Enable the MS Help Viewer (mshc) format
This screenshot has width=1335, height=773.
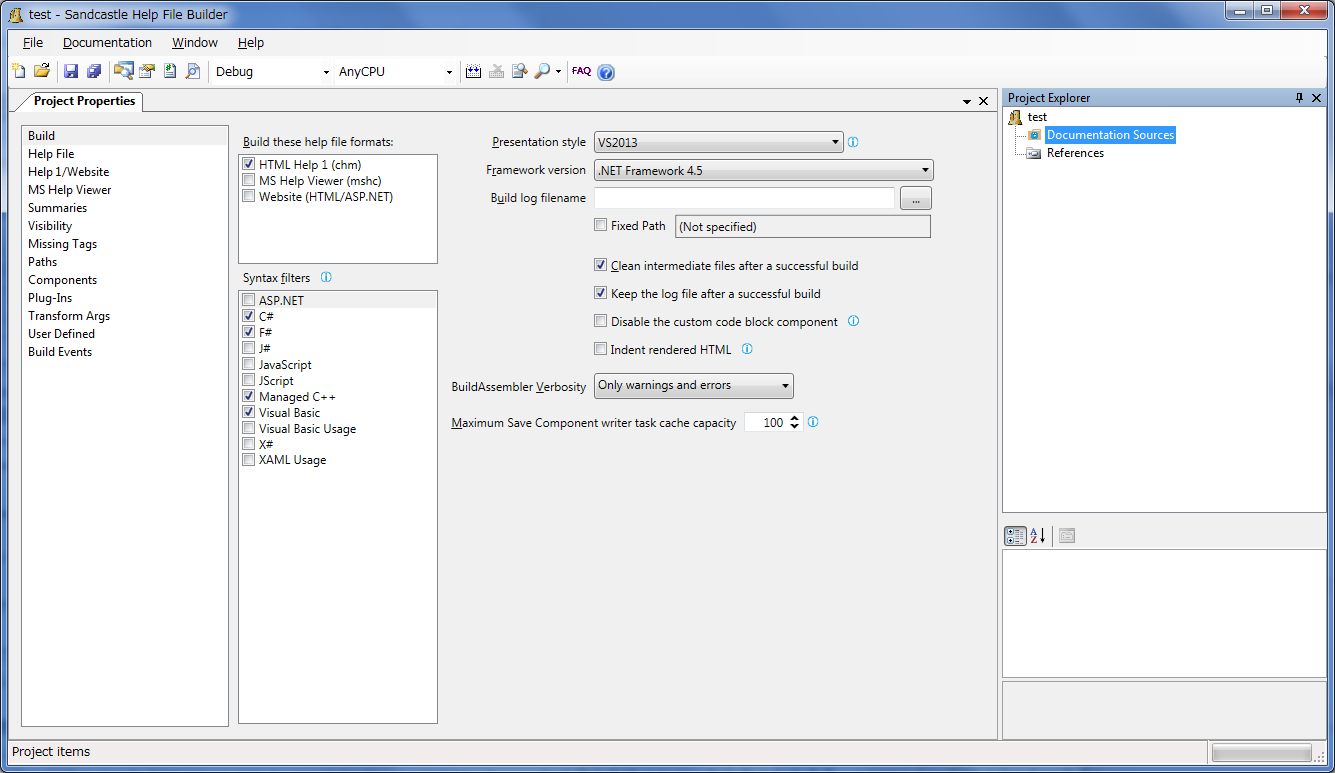click(249, 181)
